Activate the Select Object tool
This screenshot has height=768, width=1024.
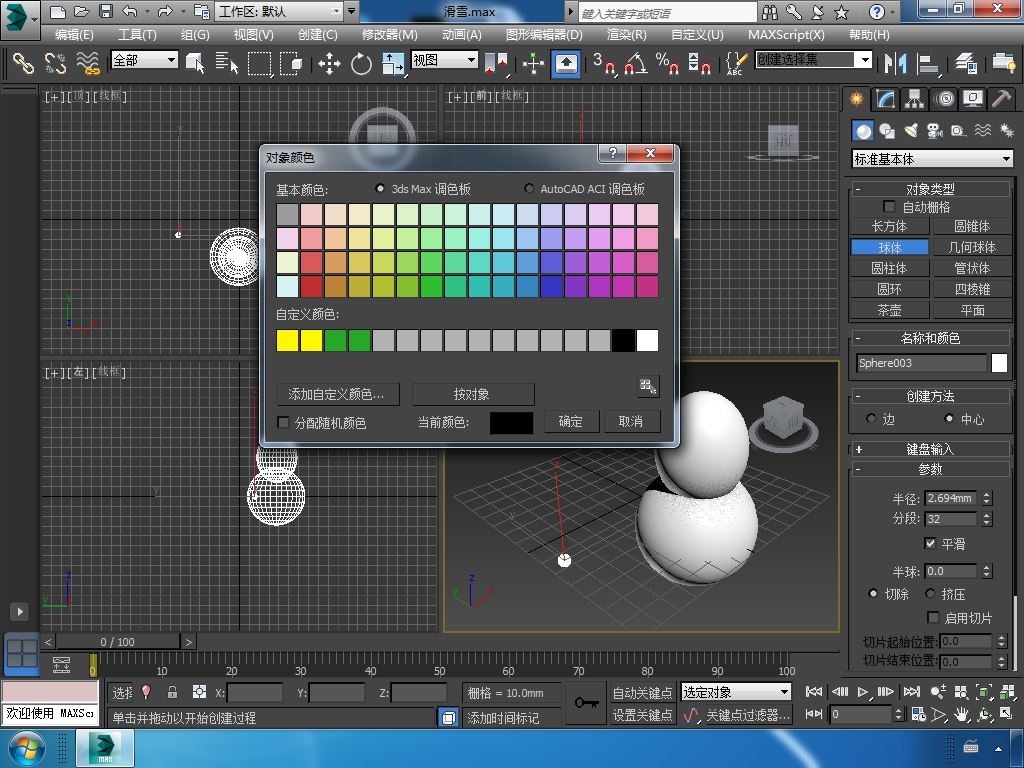[195, 63]
